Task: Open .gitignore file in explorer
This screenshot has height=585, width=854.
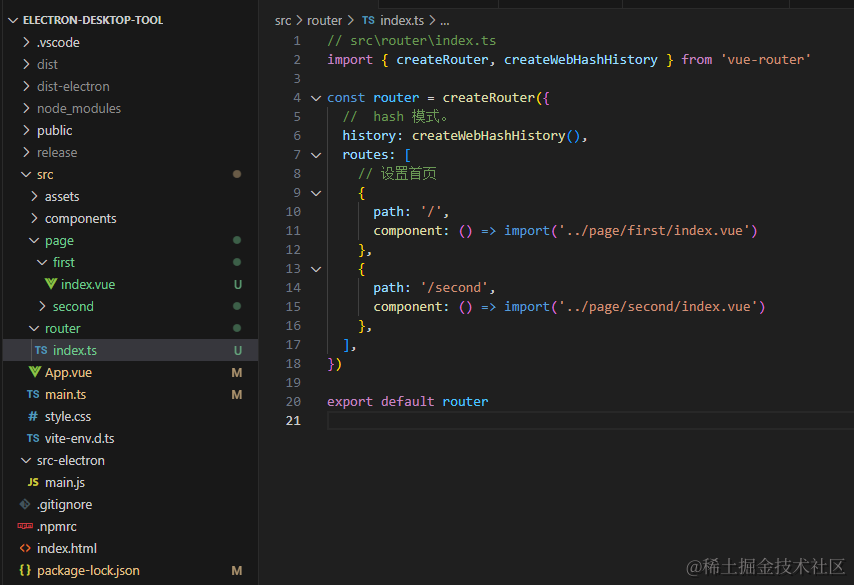Action: point(64,504)
